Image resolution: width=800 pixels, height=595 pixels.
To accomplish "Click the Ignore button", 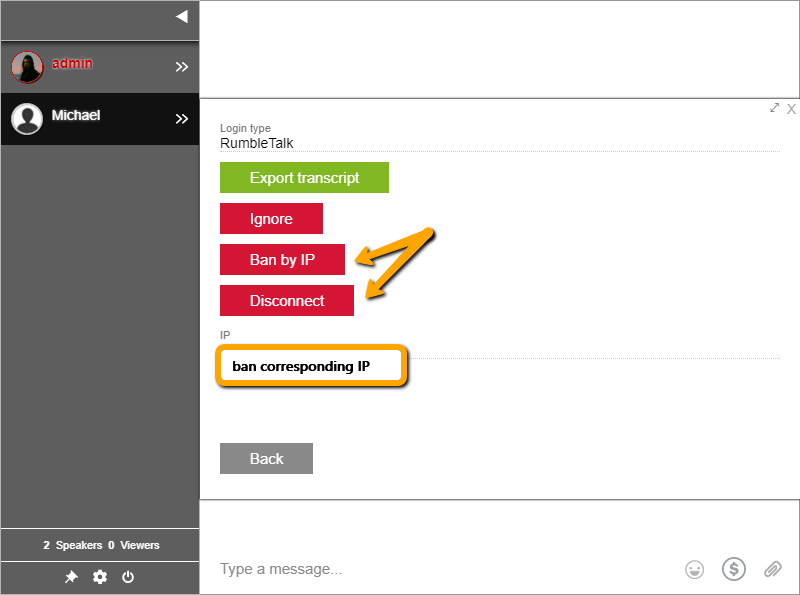I will coord(271,219).
